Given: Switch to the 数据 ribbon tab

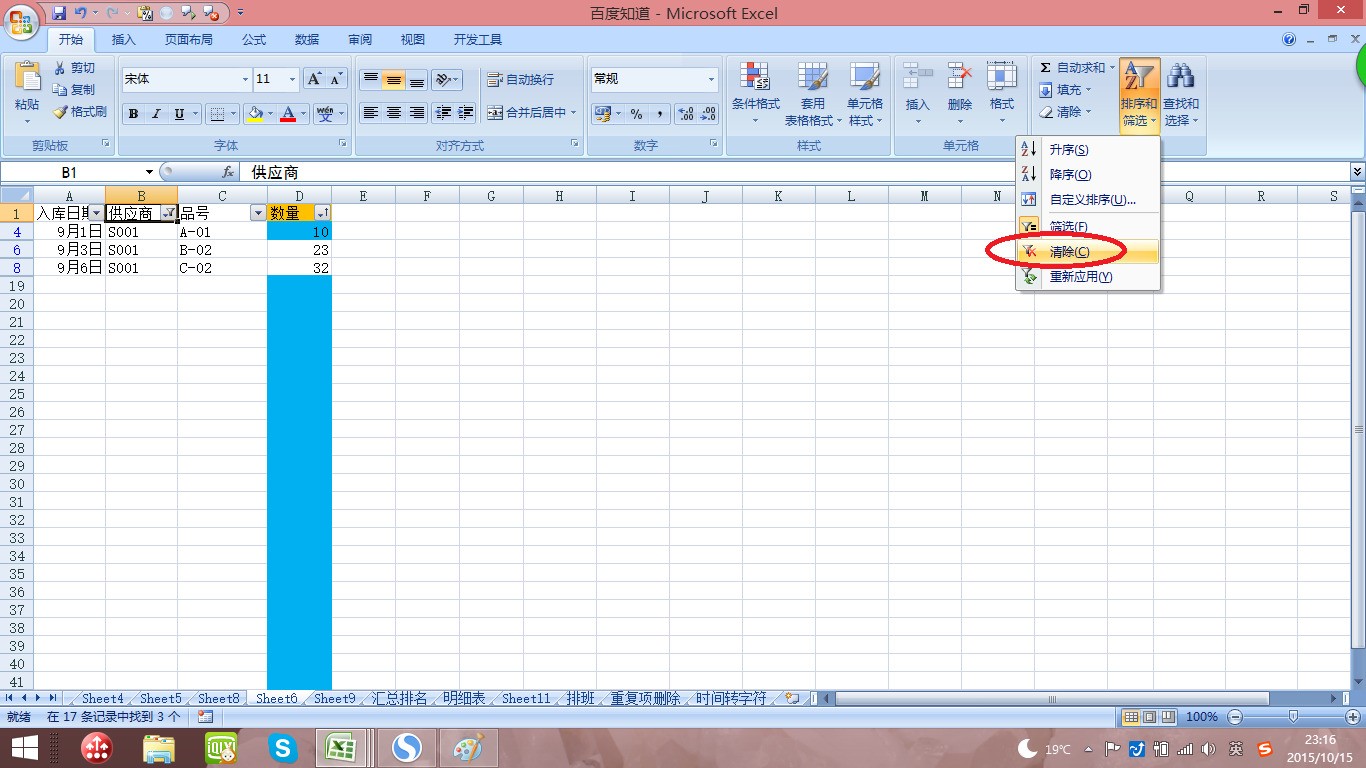Looking at the screenshot, I should 307,40.
